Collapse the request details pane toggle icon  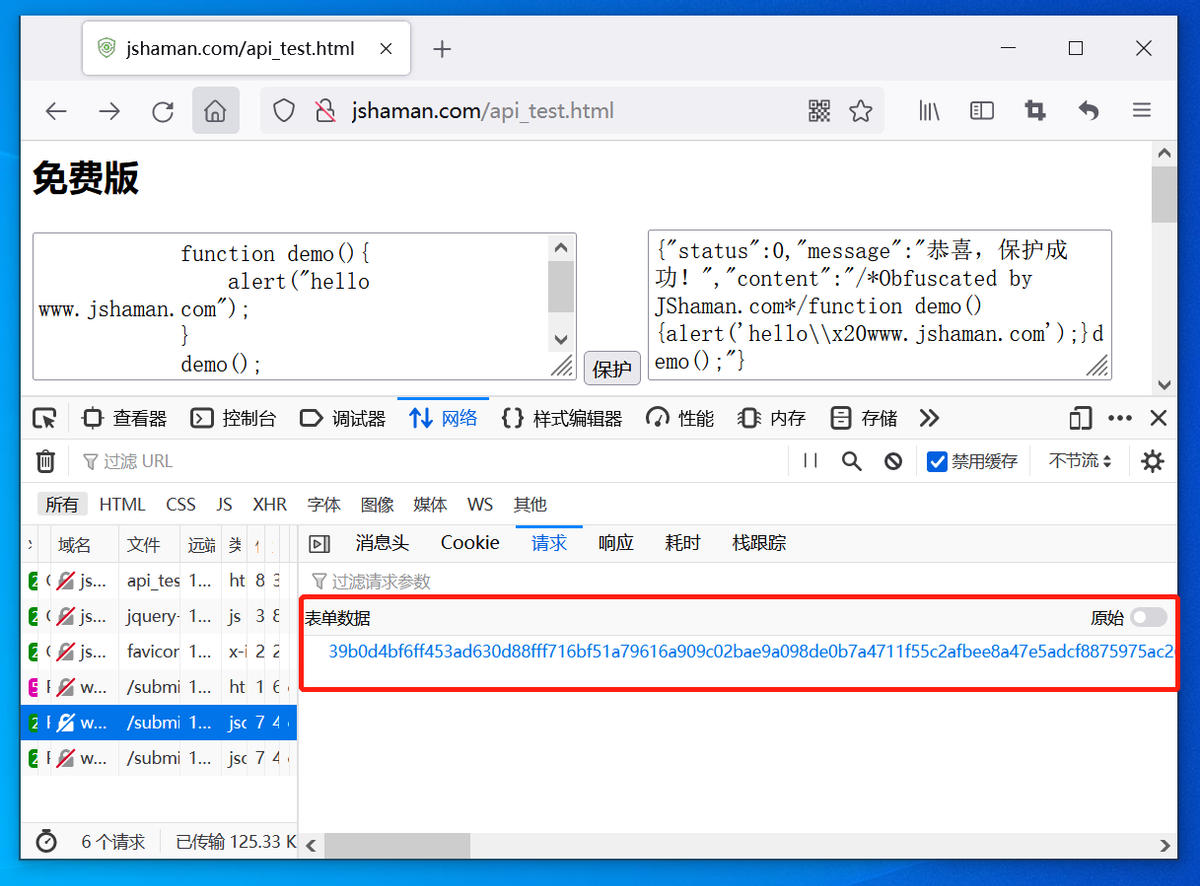(x=319, y=544)
